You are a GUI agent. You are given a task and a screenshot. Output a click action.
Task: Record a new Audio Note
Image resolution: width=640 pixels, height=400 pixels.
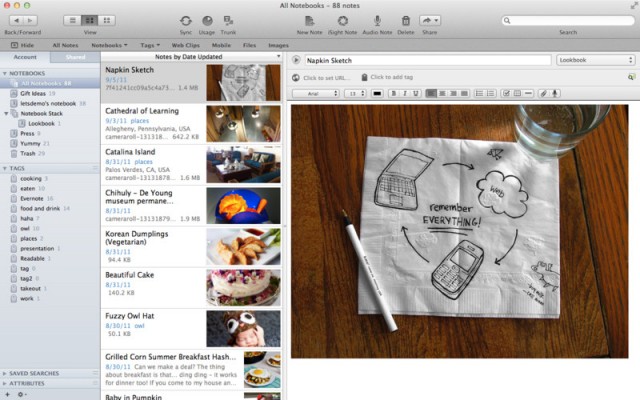coord(377,20)
